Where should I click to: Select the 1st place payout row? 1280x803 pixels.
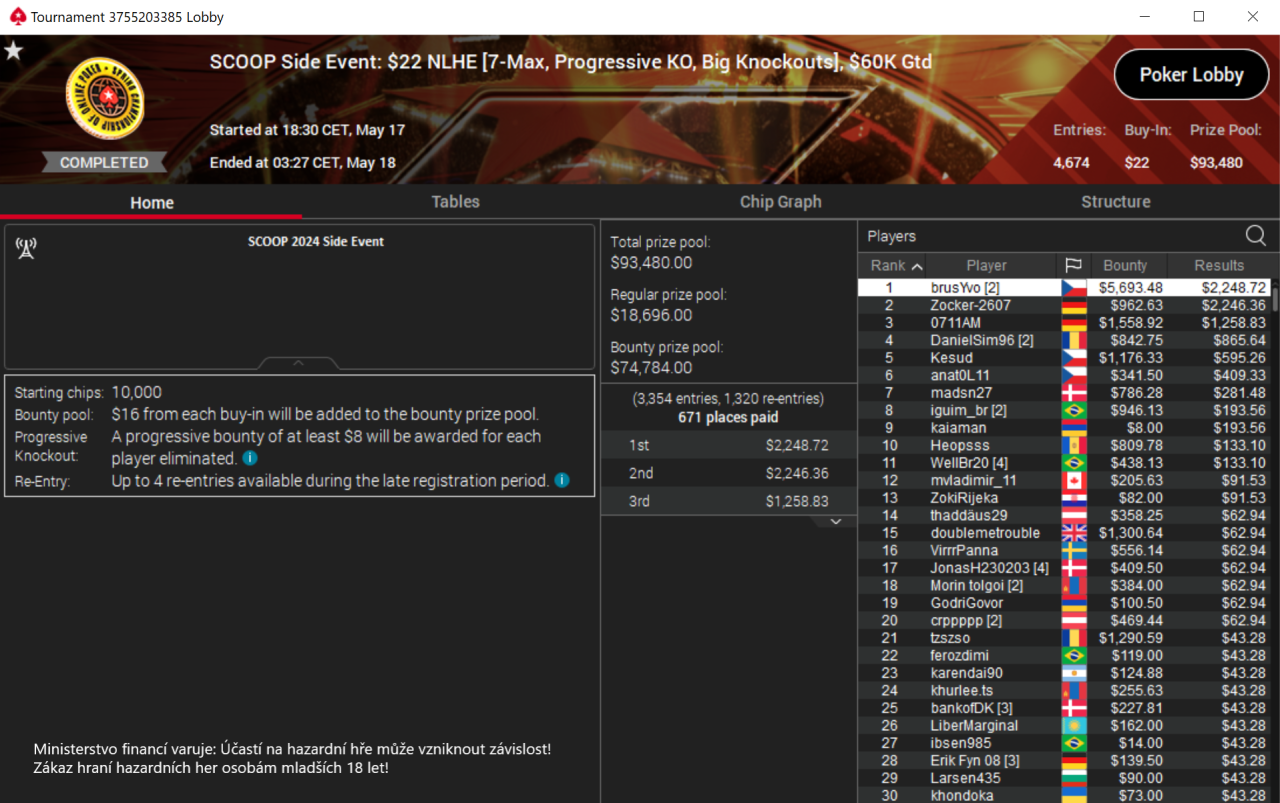729,445
